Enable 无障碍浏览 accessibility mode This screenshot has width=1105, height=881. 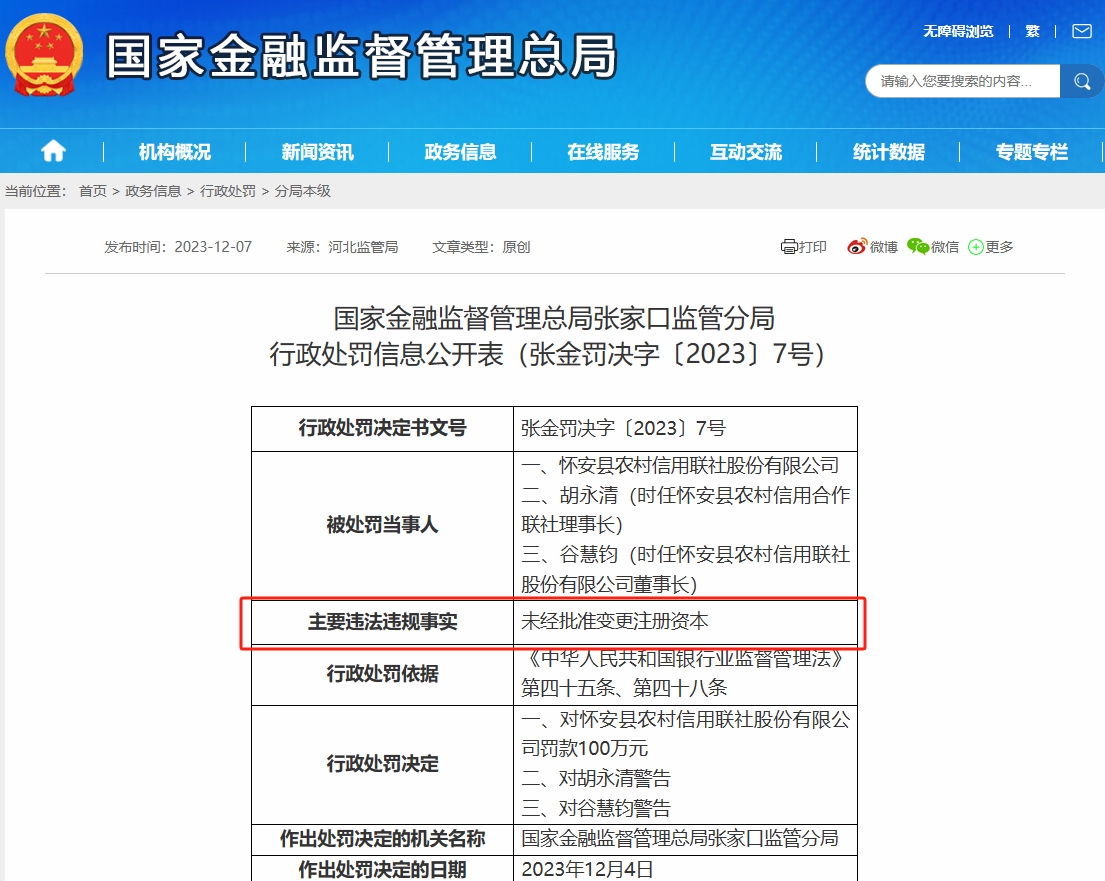pyautogui.click(x=958, y=31)
